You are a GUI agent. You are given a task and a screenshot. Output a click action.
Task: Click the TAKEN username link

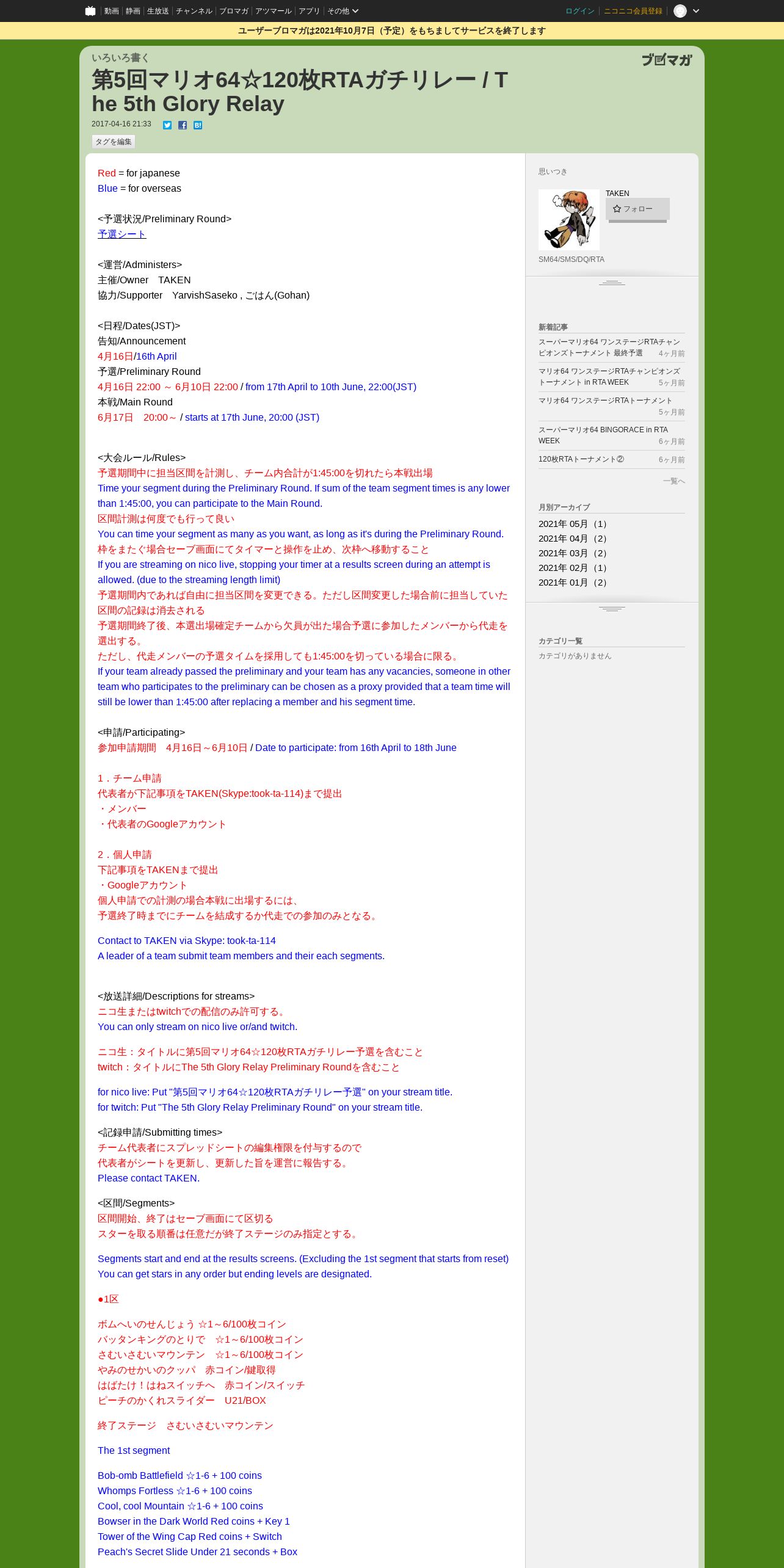click(x=617, y=194)
